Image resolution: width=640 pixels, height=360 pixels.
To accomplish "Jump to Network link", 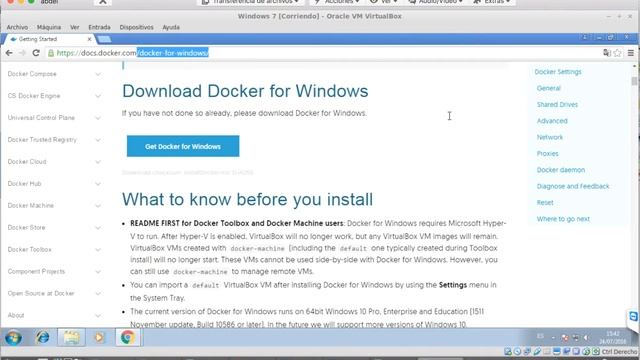I will pos(550,137).
